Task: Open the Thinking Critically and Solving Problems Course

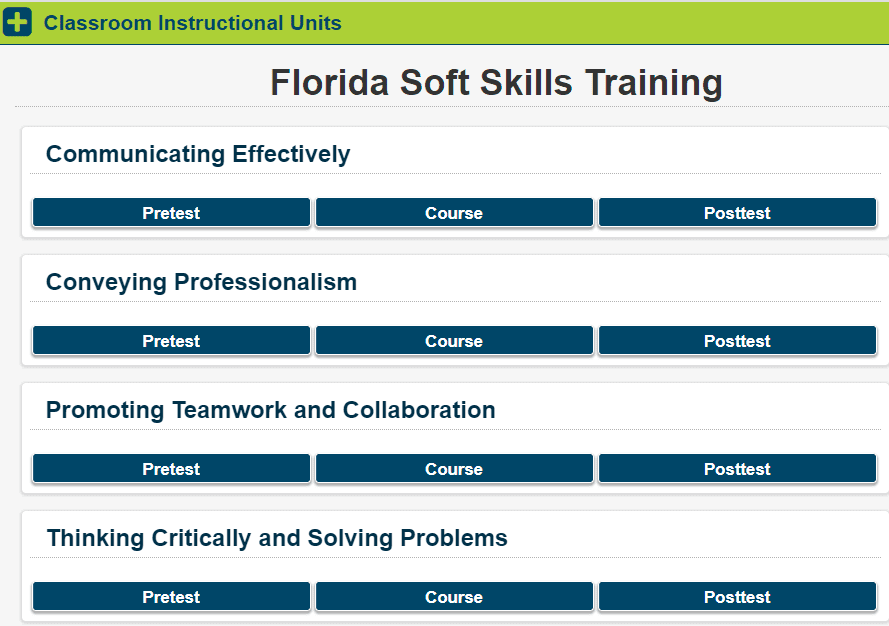Action: click(454, 597)
